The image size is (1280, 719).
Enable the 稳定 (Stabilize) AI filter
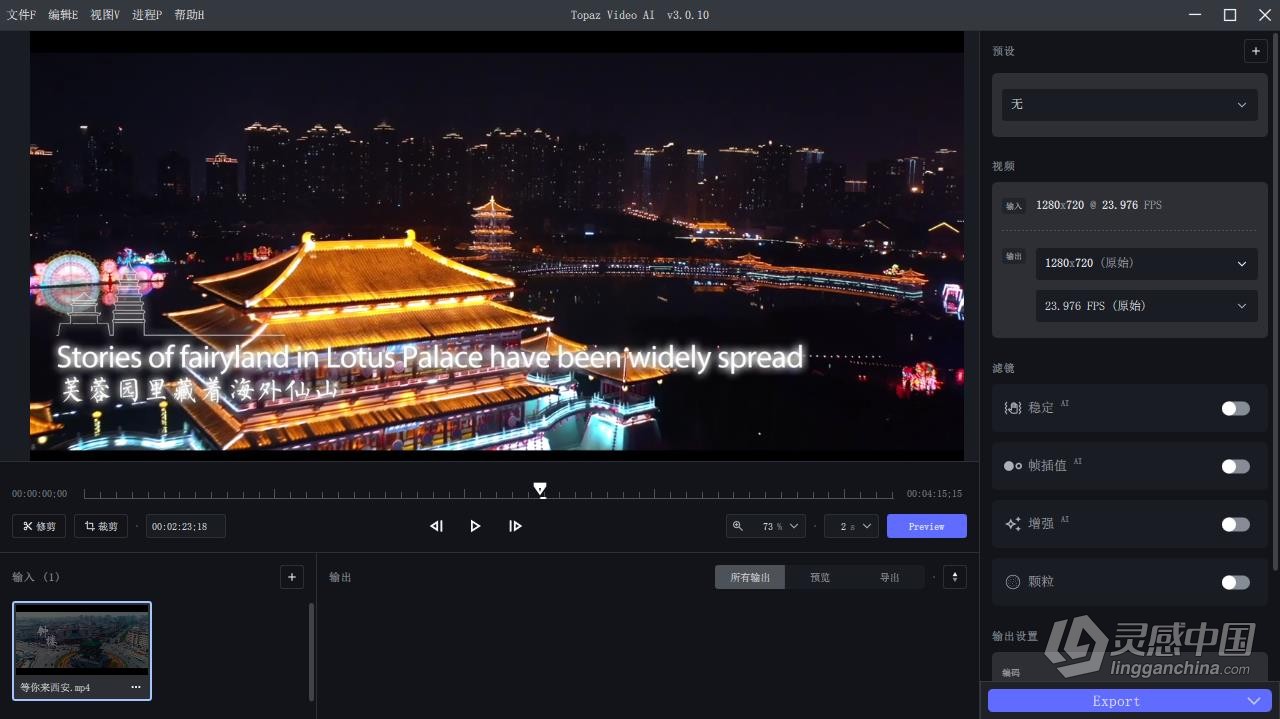(x=1235, y=408)
